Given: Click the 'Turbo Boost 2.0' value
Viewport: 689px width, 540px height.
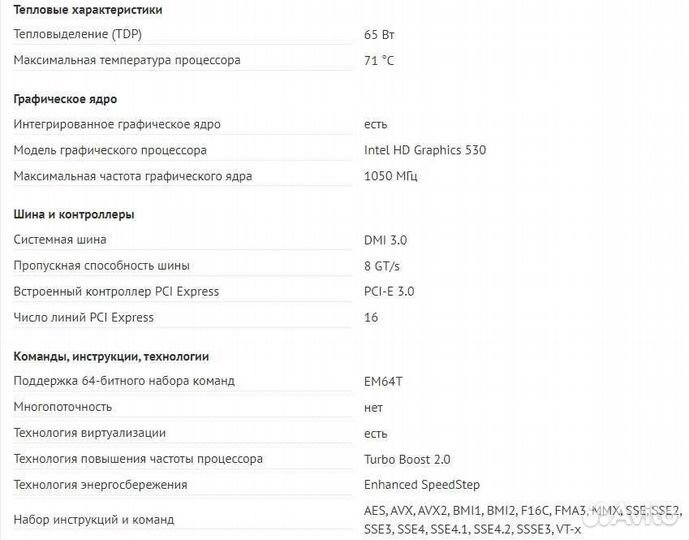Looking at the screenshot, I should (x=407, y=459).
